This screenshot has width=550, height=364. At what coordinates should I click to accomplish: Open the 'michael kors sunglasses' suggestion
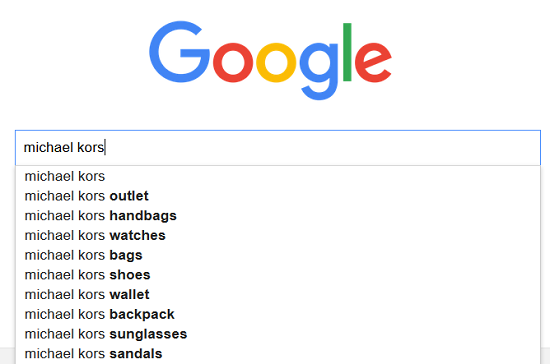point(278,334)
